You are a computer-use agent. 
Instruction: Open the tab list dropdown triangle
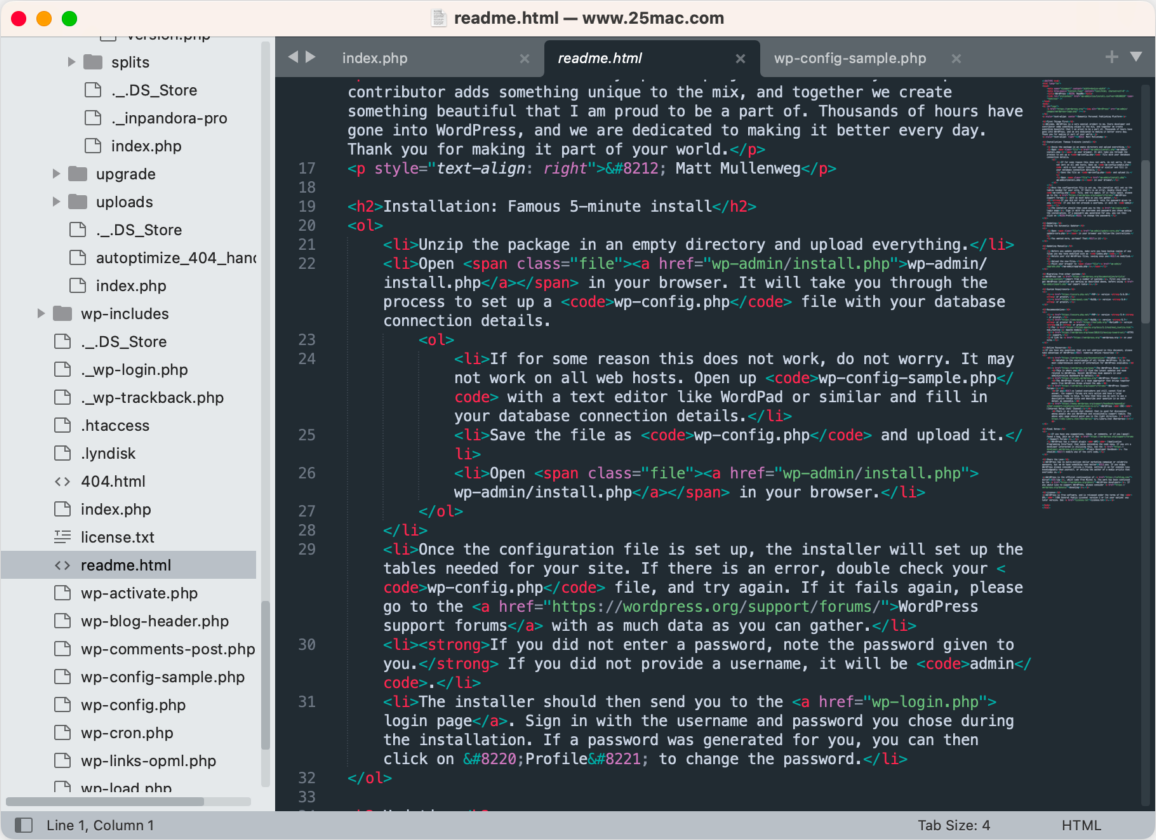click(1136, 57)
